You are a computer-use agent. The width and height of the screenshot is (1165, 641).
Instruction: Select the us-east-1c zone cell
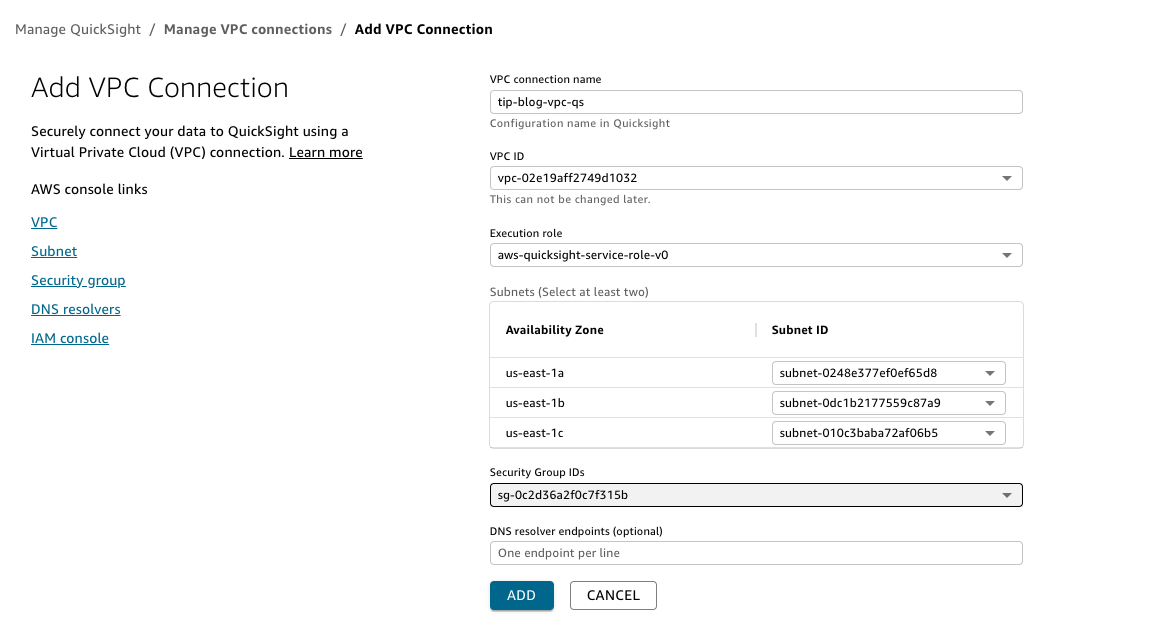[x=535, y=433]
